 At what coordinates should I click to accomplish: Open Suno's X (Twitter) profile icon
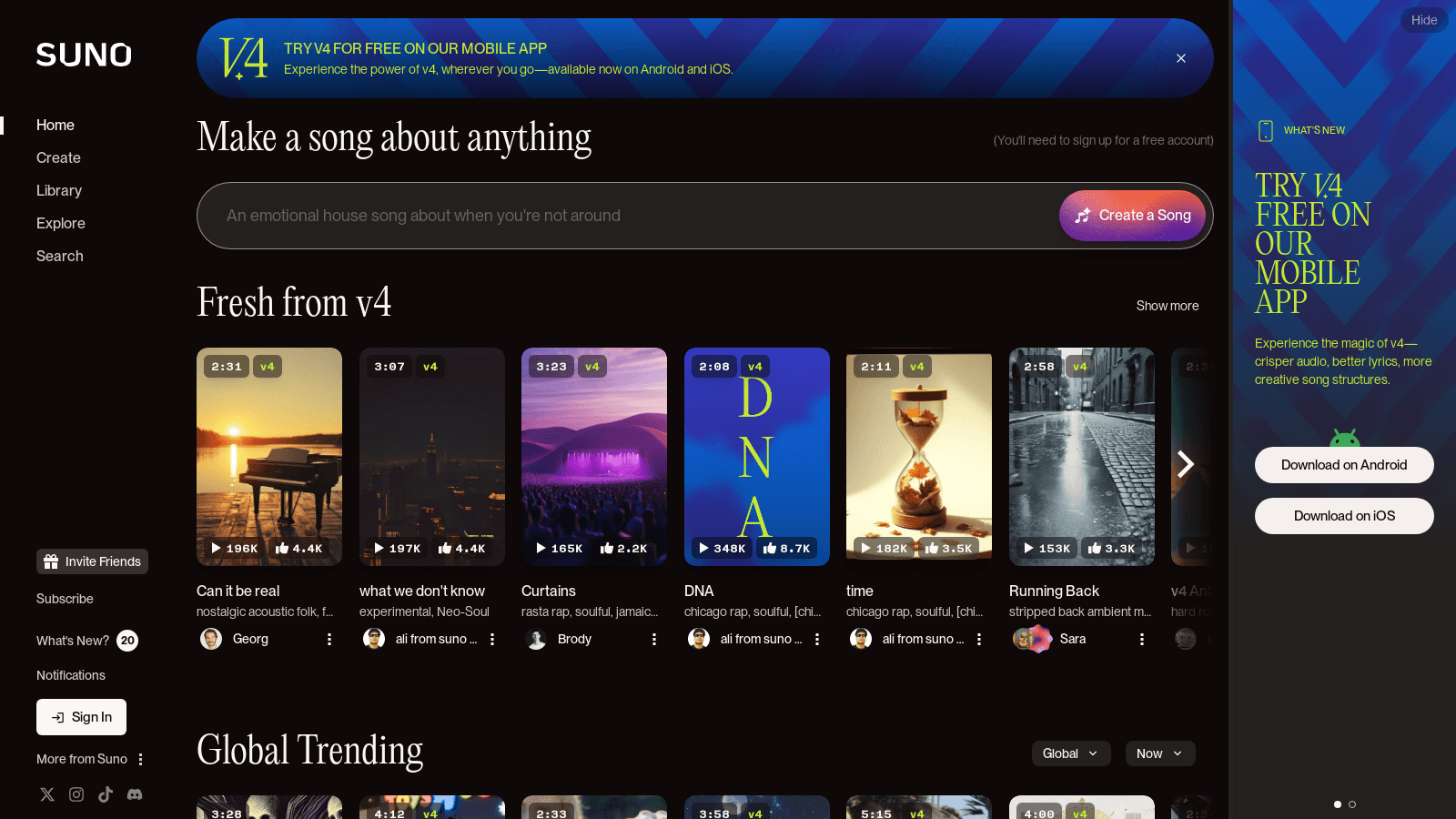coord(47,794)
